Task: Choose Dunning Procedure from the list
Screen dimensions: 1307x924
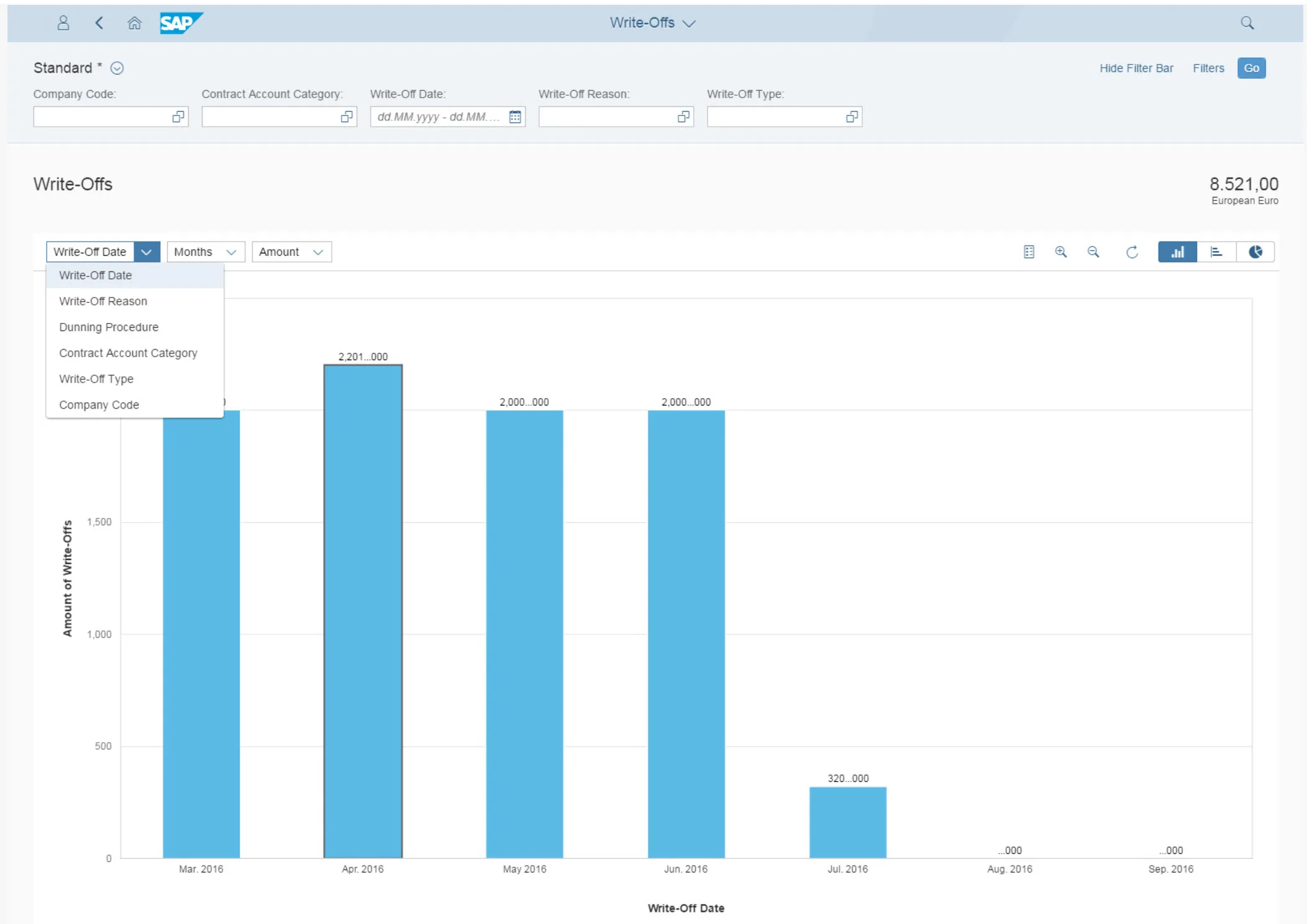Action: (x=135, y=327)
